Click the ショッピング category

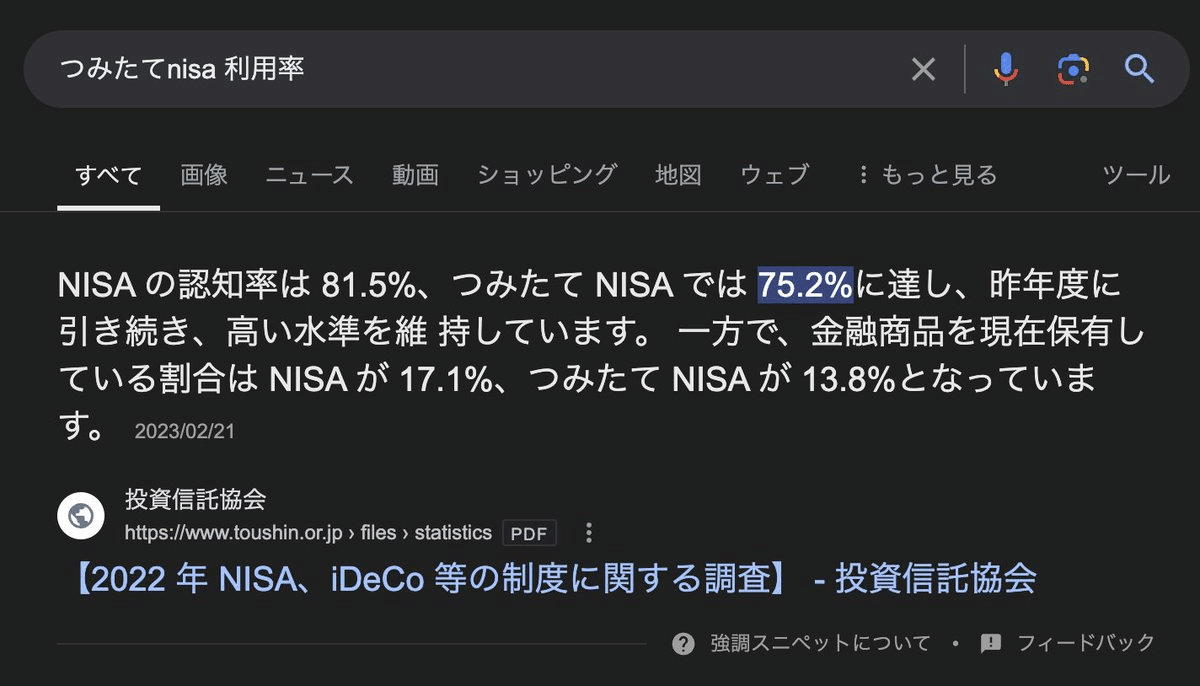pos(546,174)
